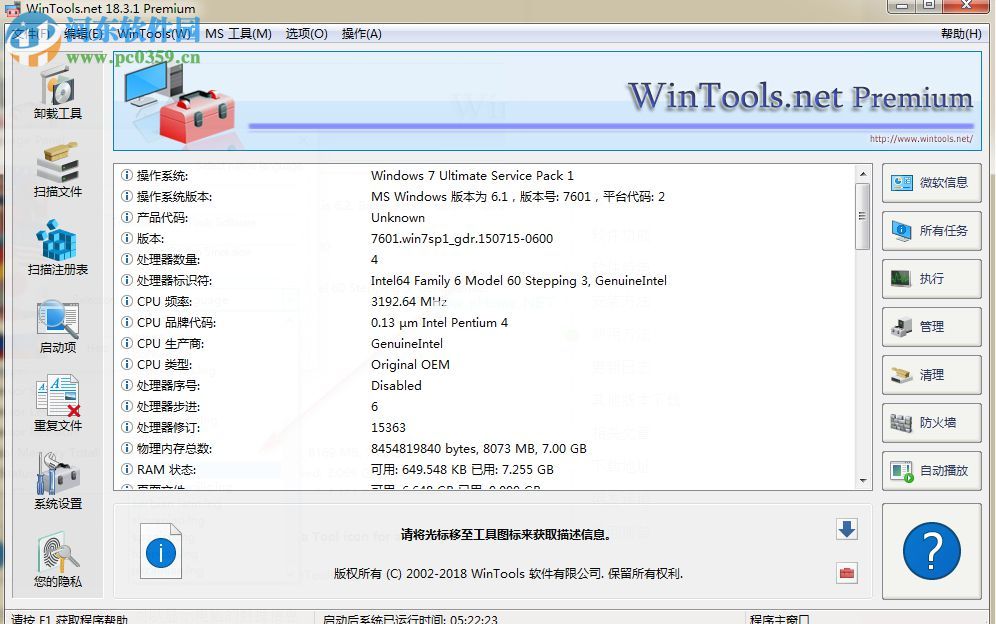
Task: Open the 选项(O) menu
Action: (306, 33)
